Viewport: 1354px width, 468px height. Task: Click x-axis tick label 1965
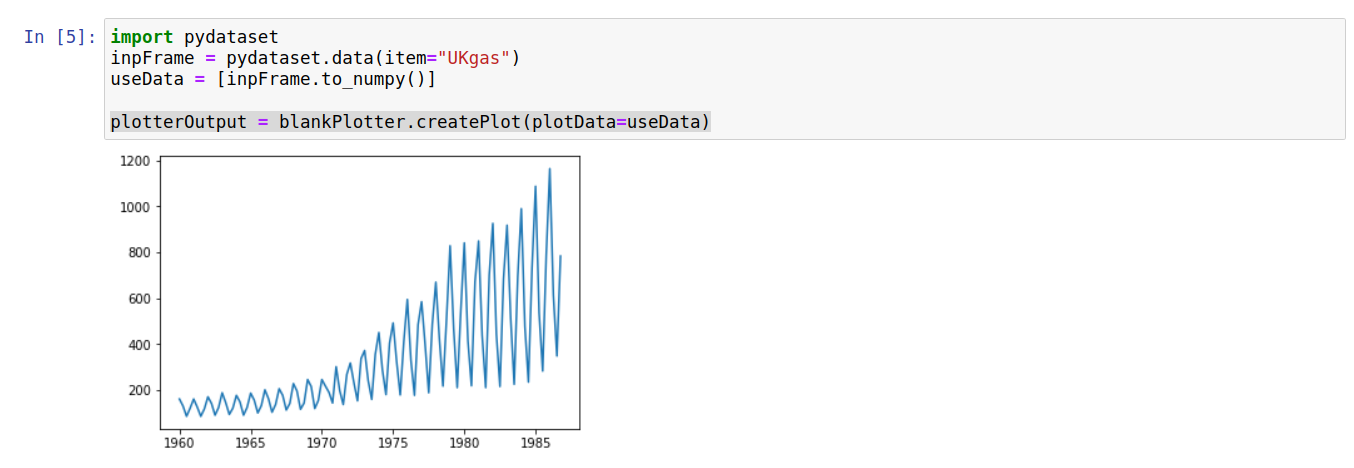click(250, 442)
